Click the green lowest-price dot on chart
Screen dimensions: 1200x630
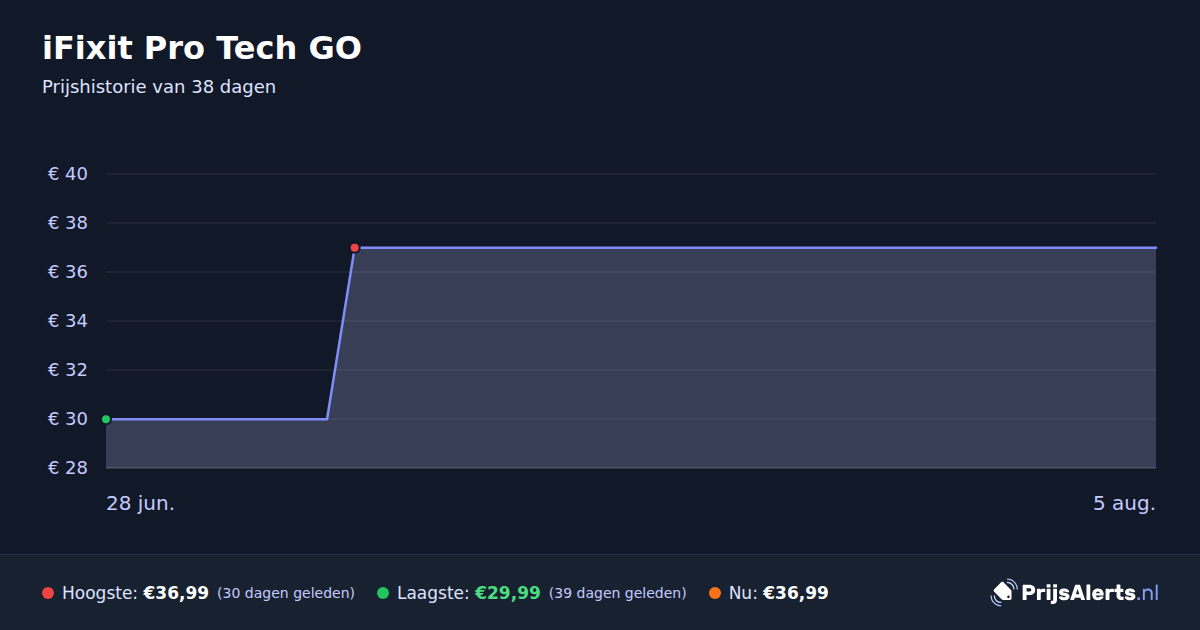coord(106,419)
